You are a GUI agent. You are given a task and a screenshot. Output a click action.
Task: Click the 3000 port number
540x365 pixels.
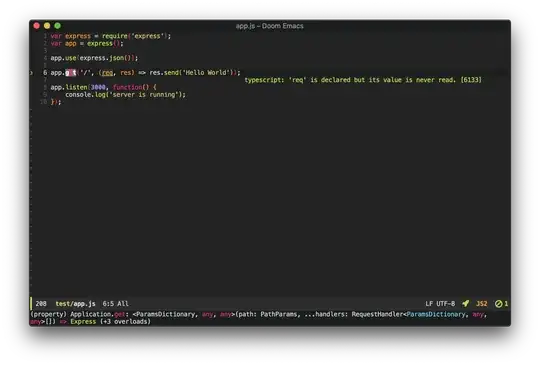(98, 87)
